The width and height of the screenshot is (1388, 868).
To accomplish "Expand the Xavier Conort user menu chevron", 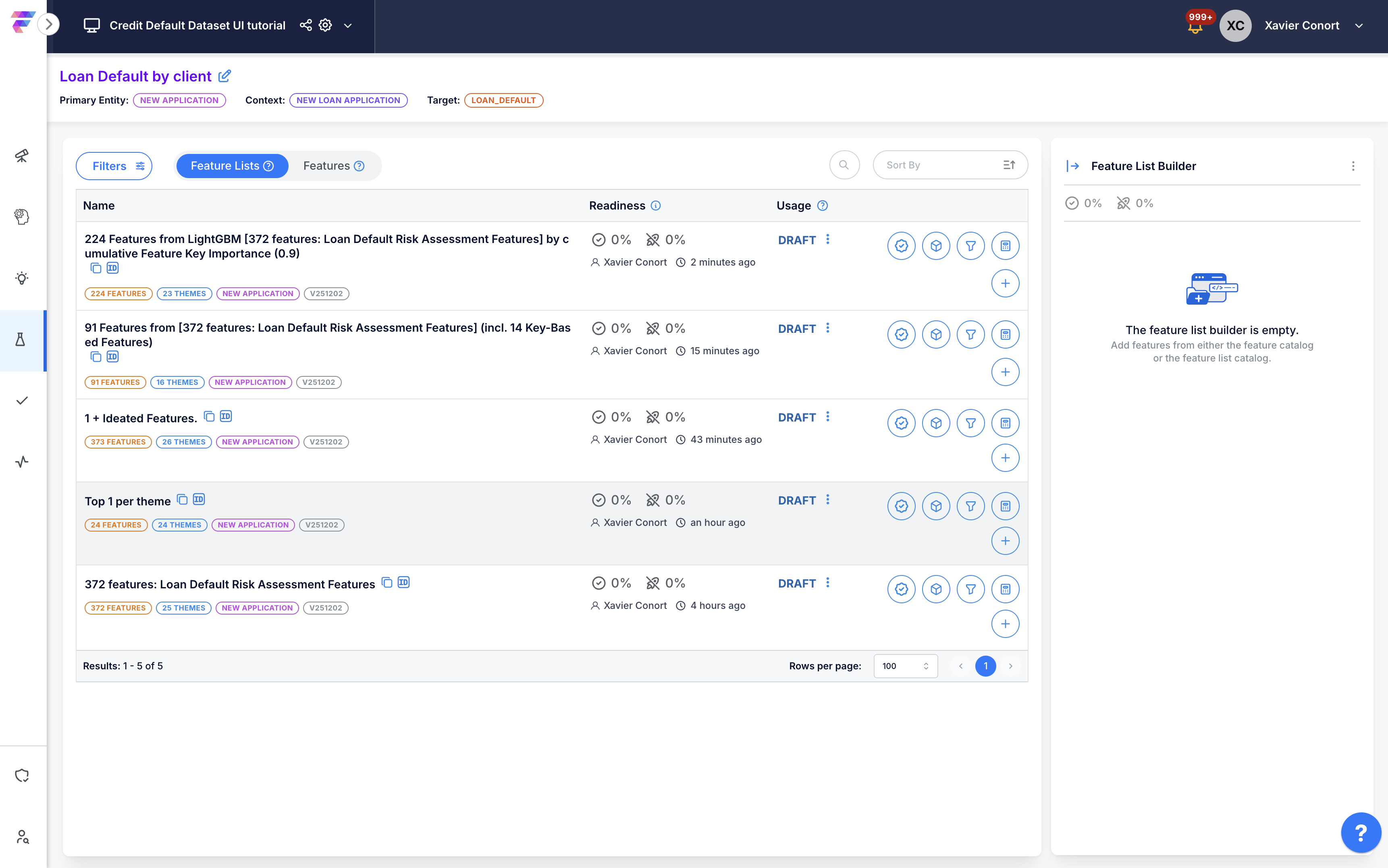I will pyautogui.click(x=1359, y=26).
